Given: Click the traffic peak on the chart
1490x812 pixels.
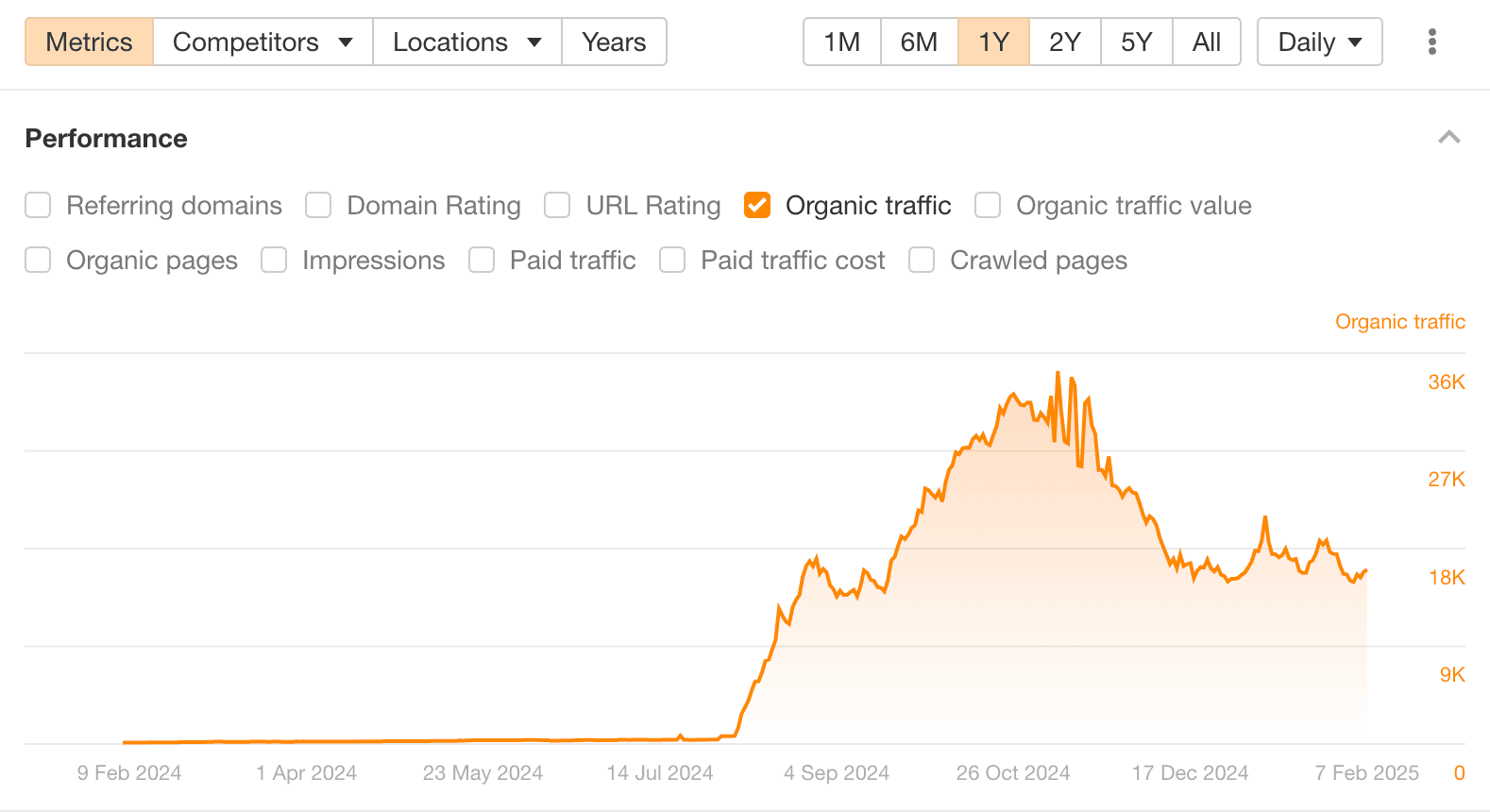Looking at the screenshot, I should (1058, 373).
